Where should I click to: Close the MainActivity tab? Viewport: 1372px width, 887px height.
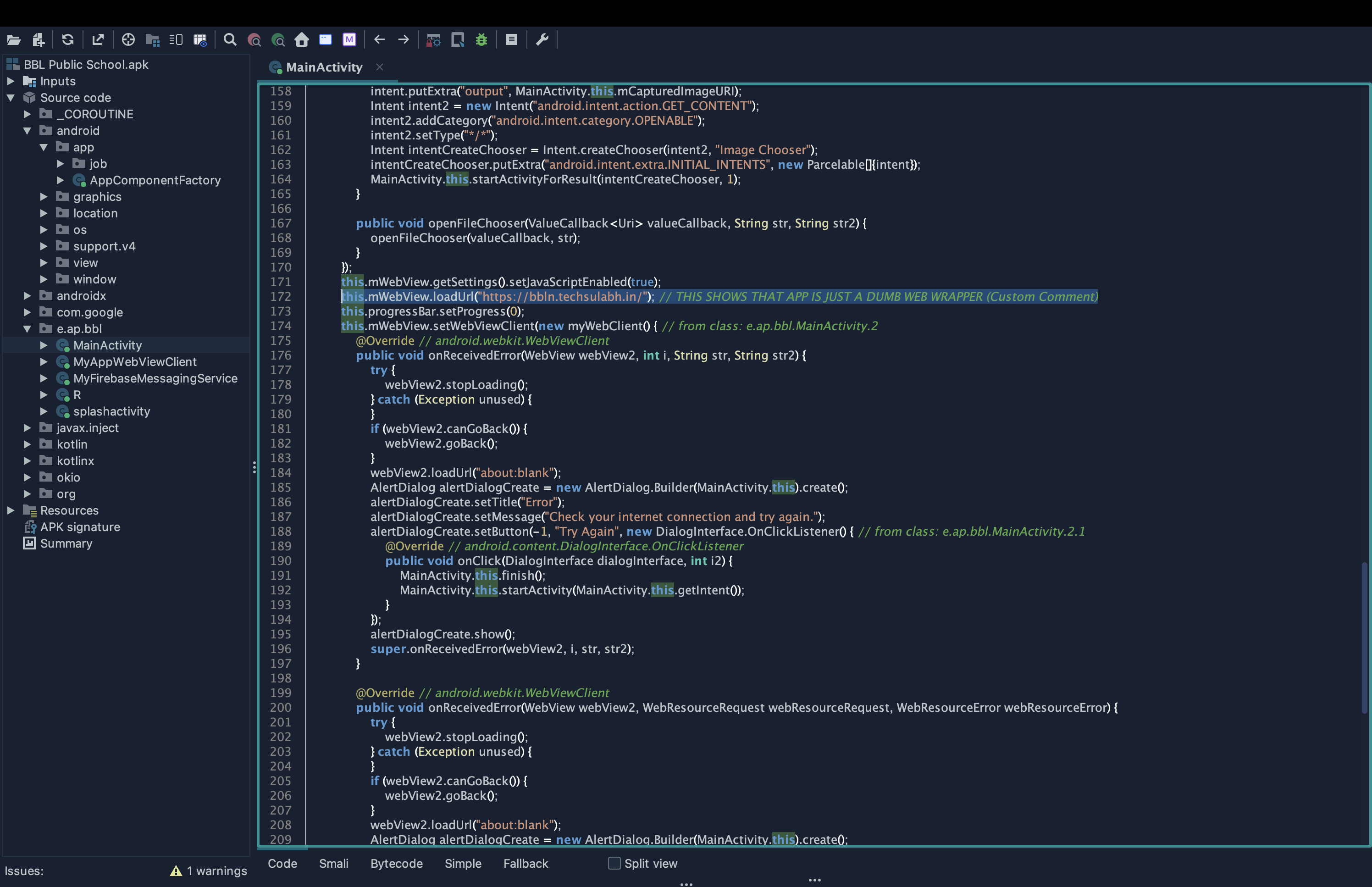click(x=379, y=67)
